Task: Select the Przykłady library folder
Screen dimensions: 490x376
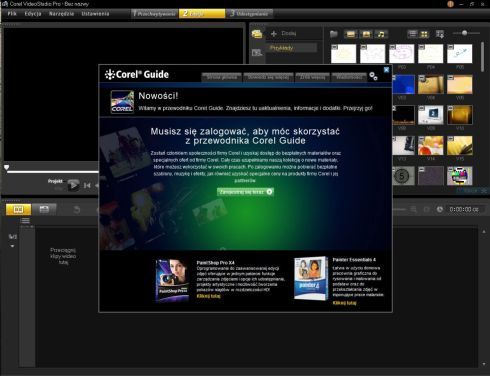Action: [291, 48]
